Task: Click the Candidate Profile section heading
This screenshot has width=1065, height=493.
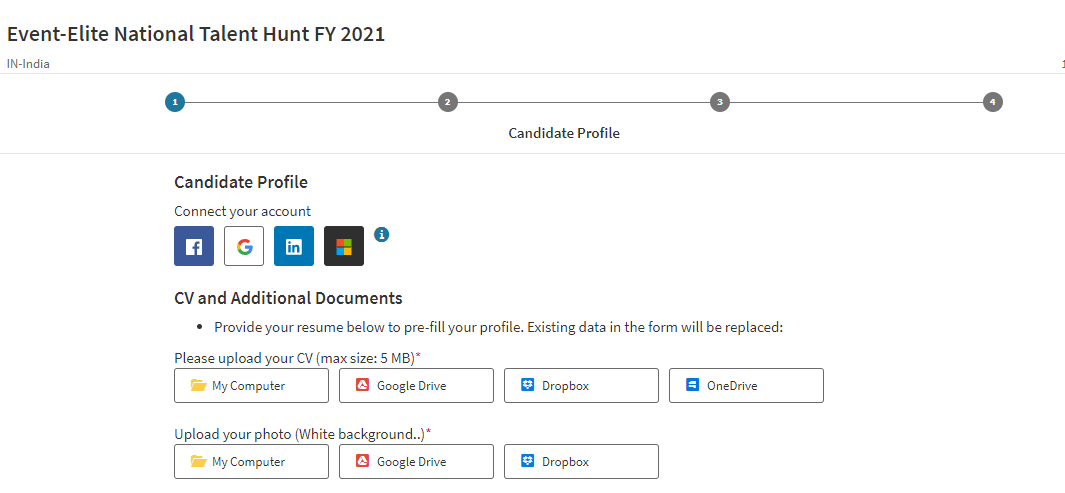Action: pyautogui.click(x=241, y=182)
